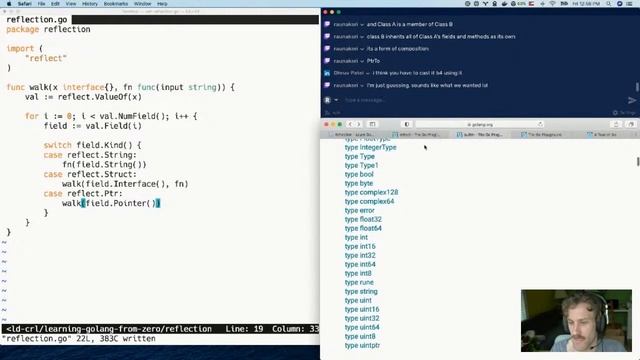Viewport: 640px width, 360px height.
Task: Open the Help menu
Action: (162, 4)
